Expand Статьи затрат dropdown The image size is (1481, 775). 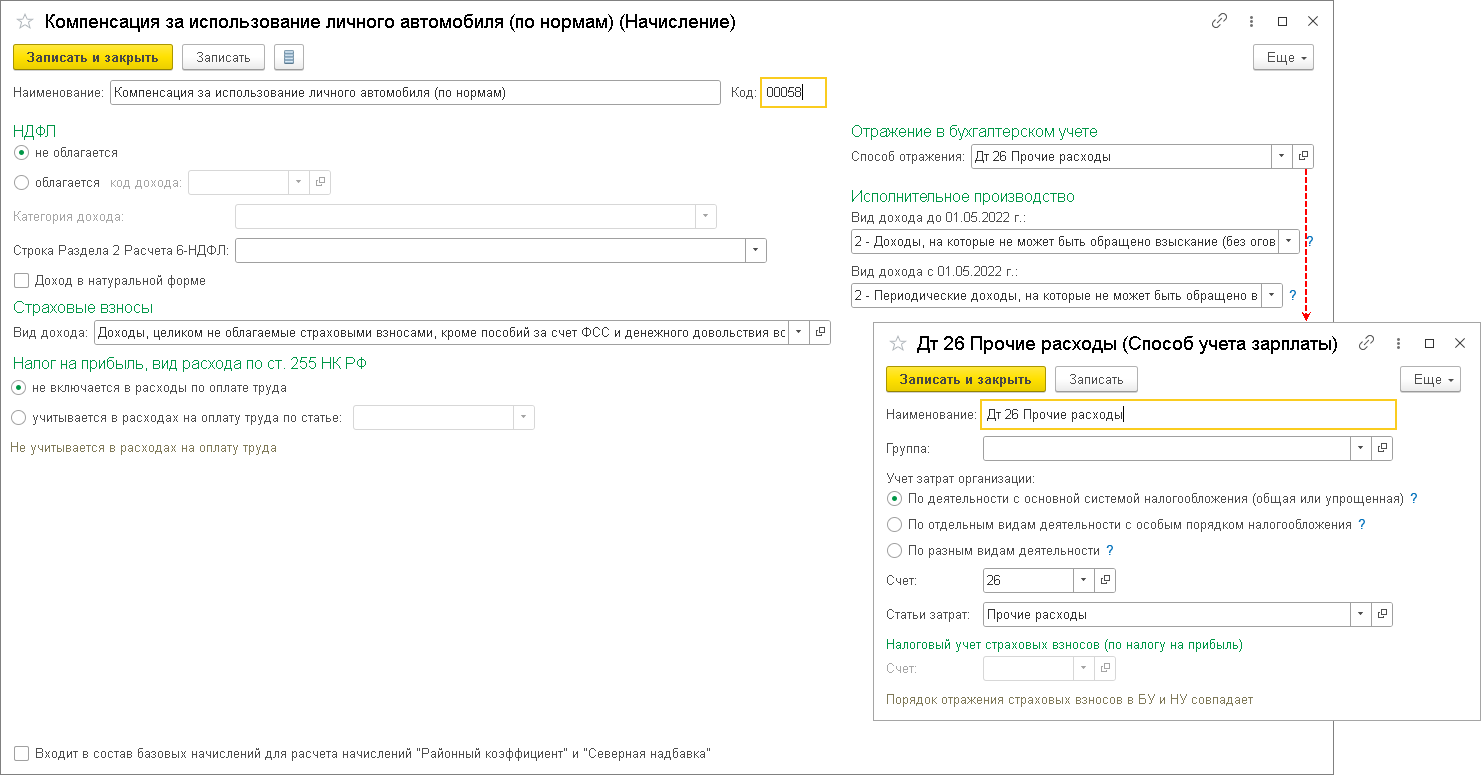1360,614
